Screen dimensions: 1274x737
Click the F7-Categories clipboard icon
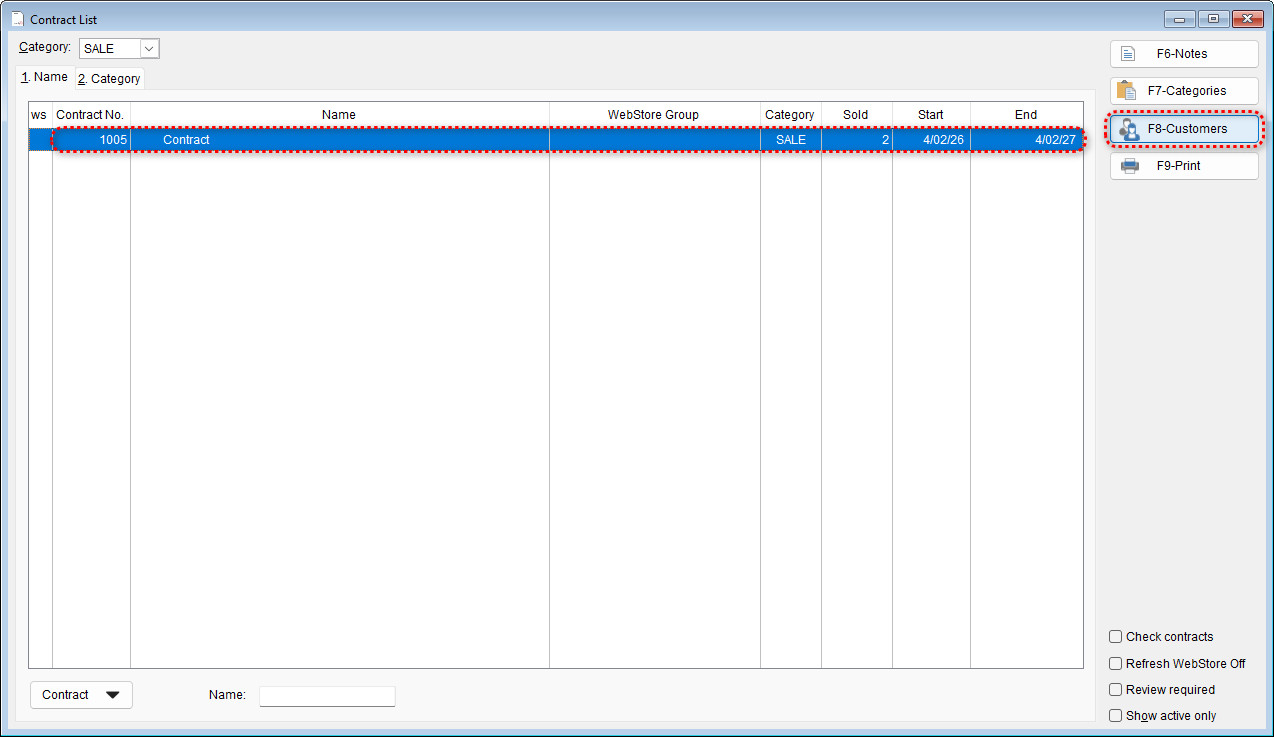(1126, 91)
